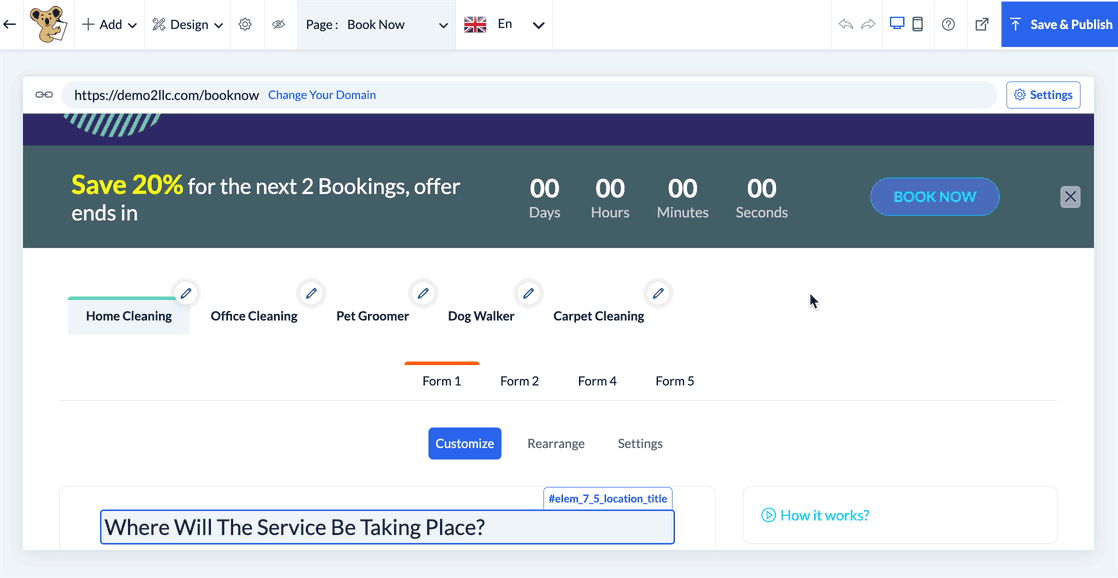Viewport: 1118px width, 578px height.
Task: Switch to the Rearrange tab
Action: tap(556, 443)
